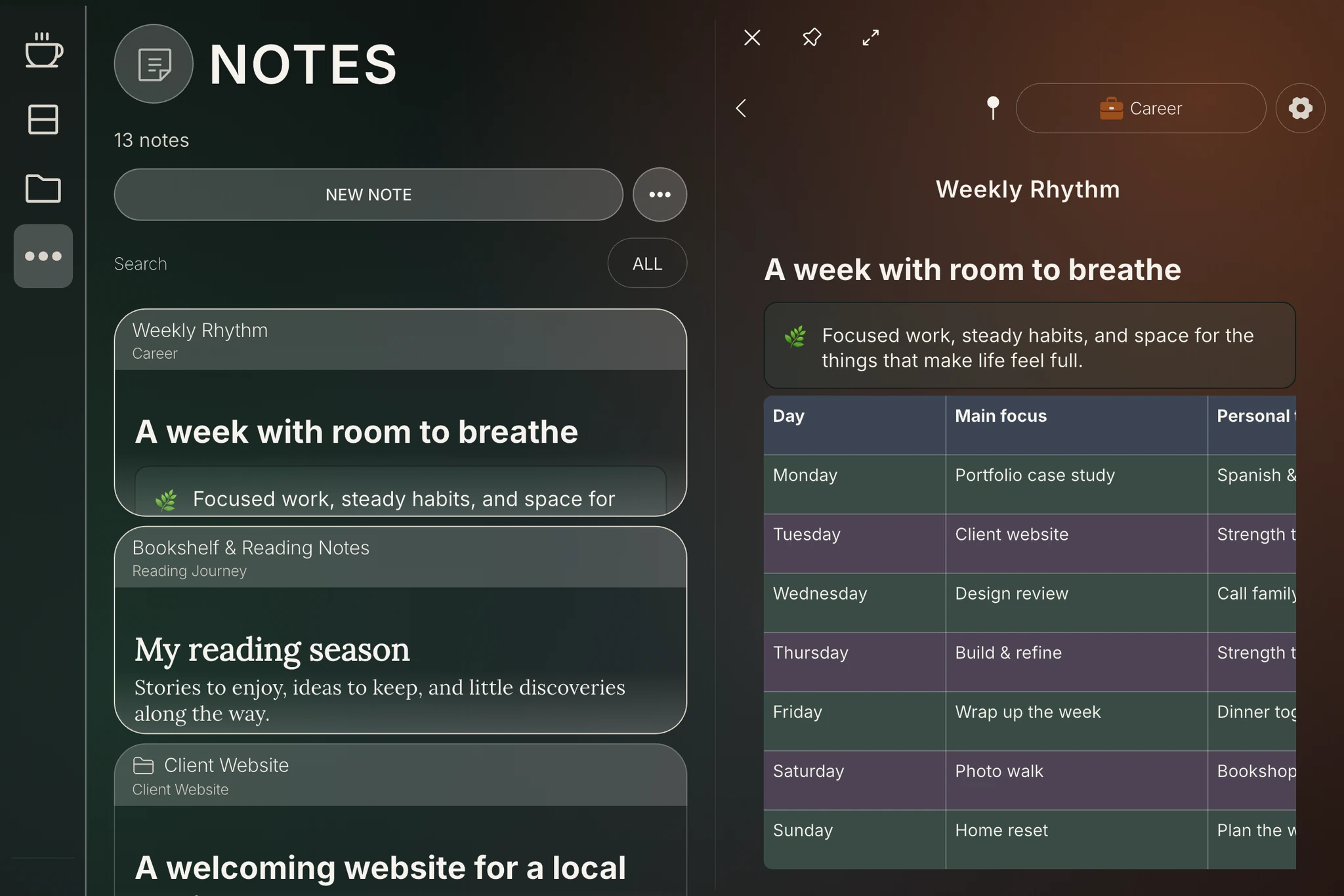Click the 'Build & refine' cell
The image size is (1344, 896).
coord(1076,662)
